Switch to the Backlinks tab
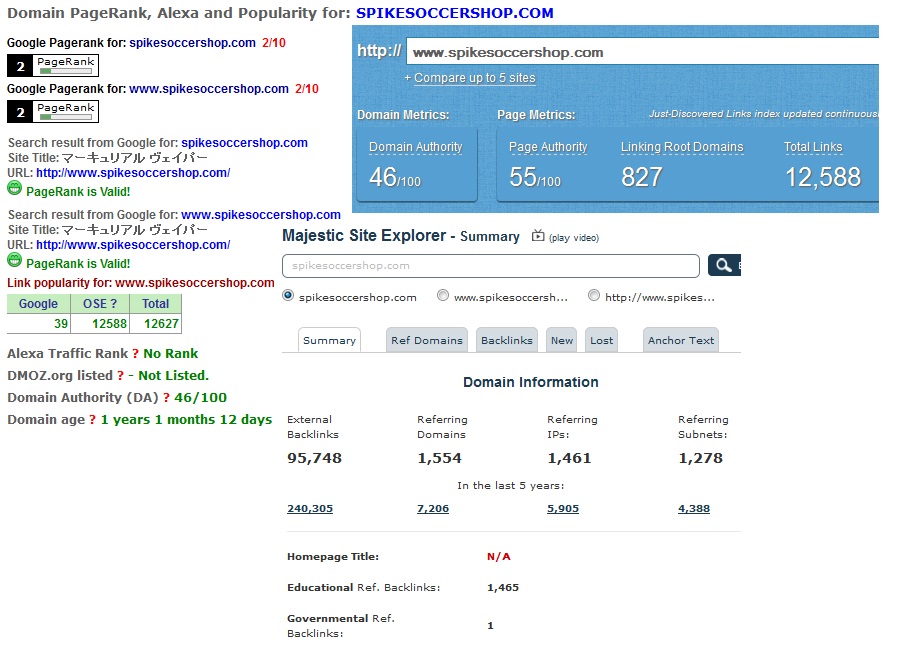The image size is (898, 654). click(x=507, y=340)
